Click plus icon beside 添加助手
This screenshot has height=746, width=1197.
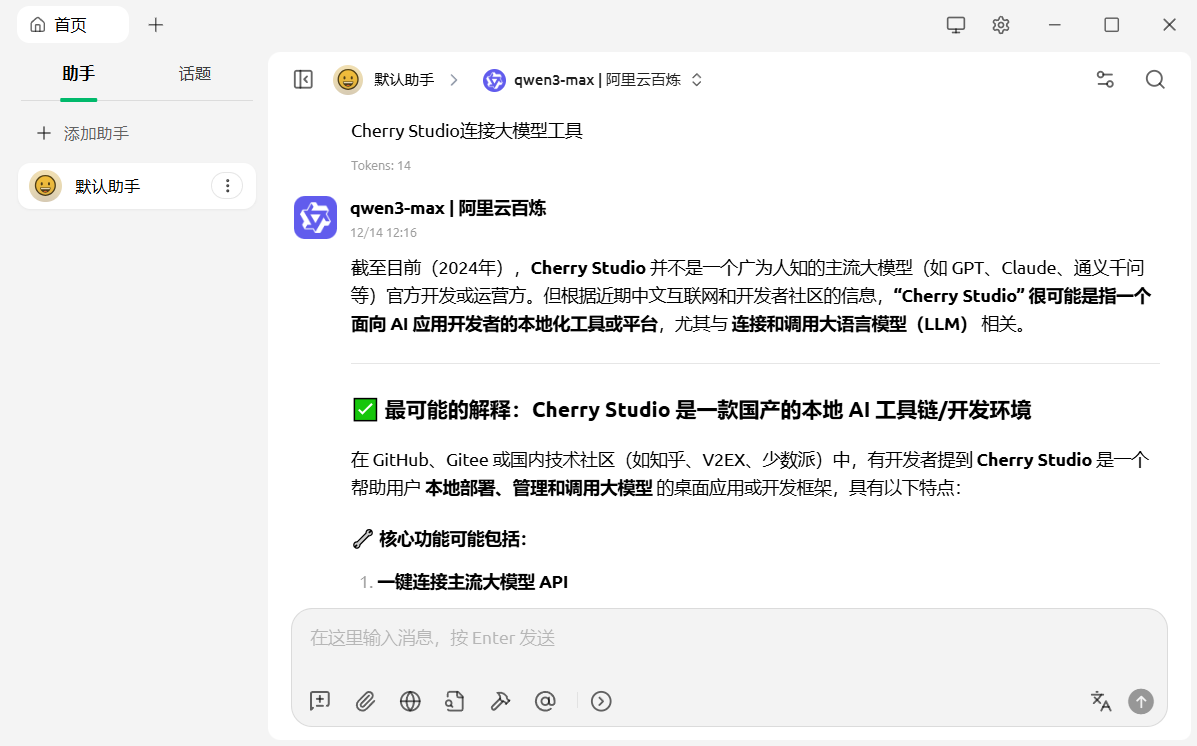click(44, 134)
